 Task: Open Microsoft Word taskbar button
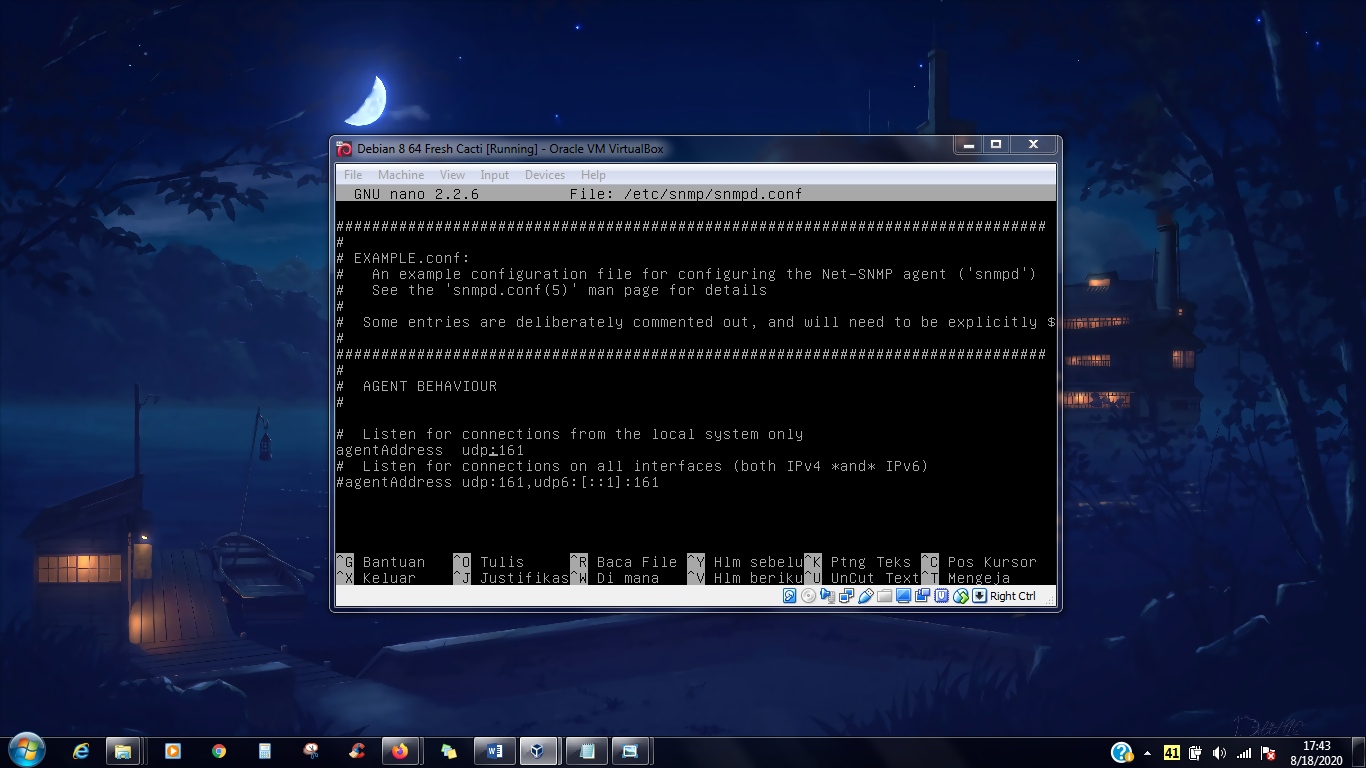492,751
